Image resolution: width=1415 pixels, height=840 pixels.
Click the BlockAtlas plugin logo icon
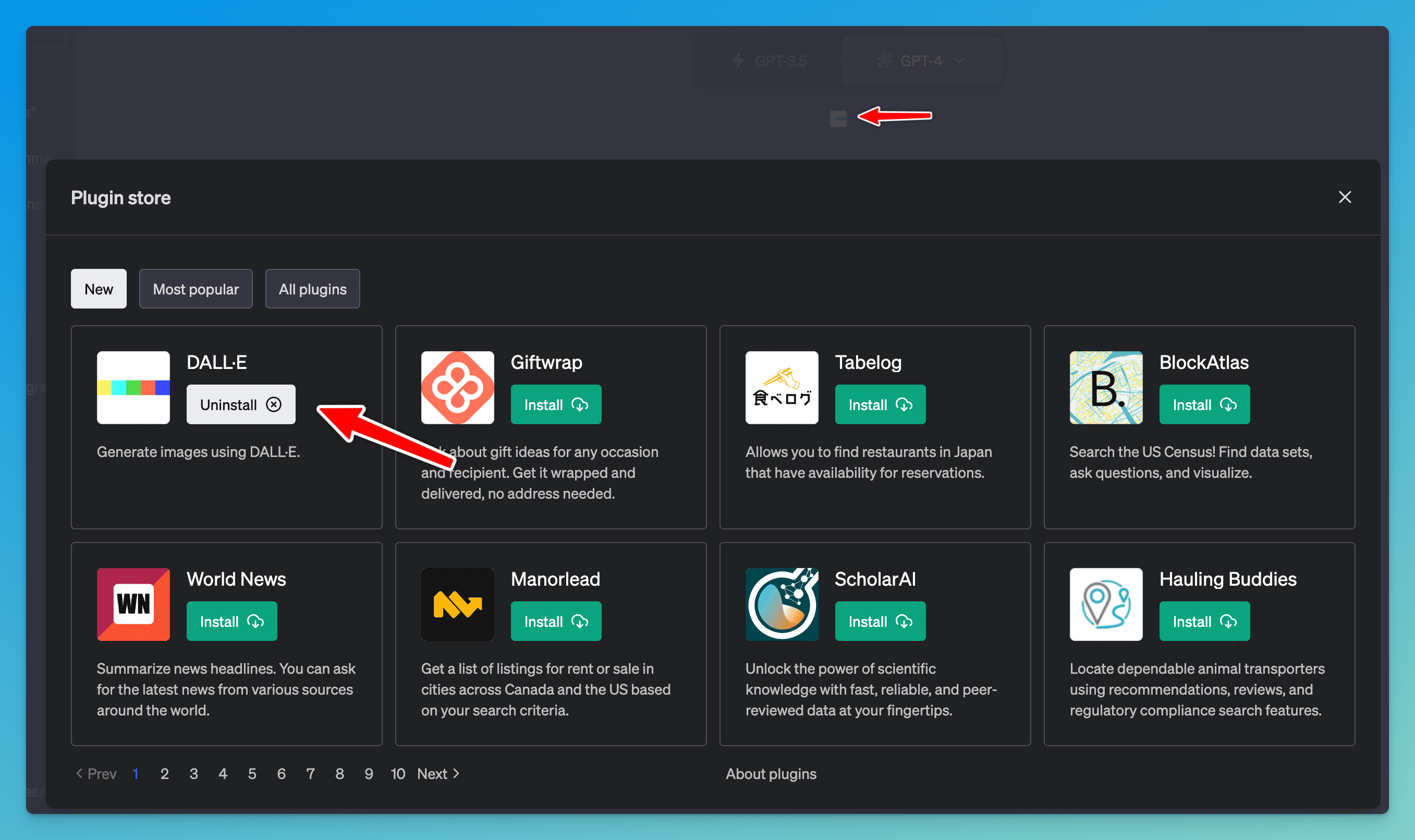point(1106,388)
